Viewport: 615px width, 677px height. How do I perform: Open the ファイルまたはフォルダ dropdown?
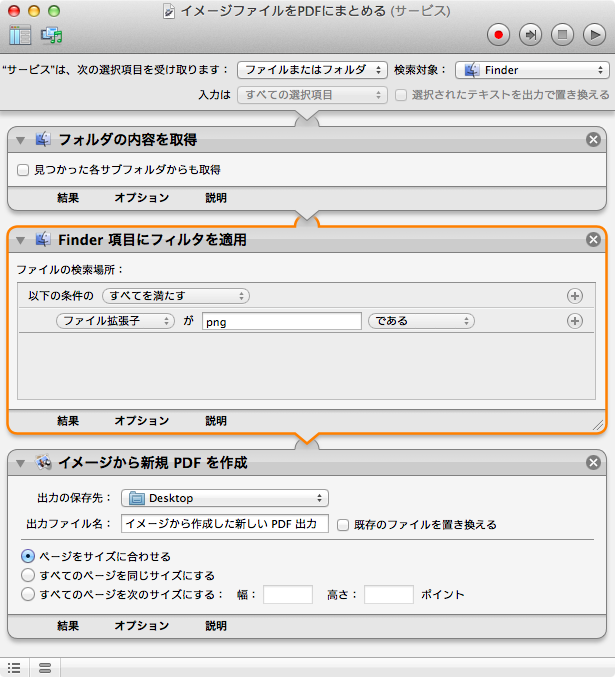312,70
